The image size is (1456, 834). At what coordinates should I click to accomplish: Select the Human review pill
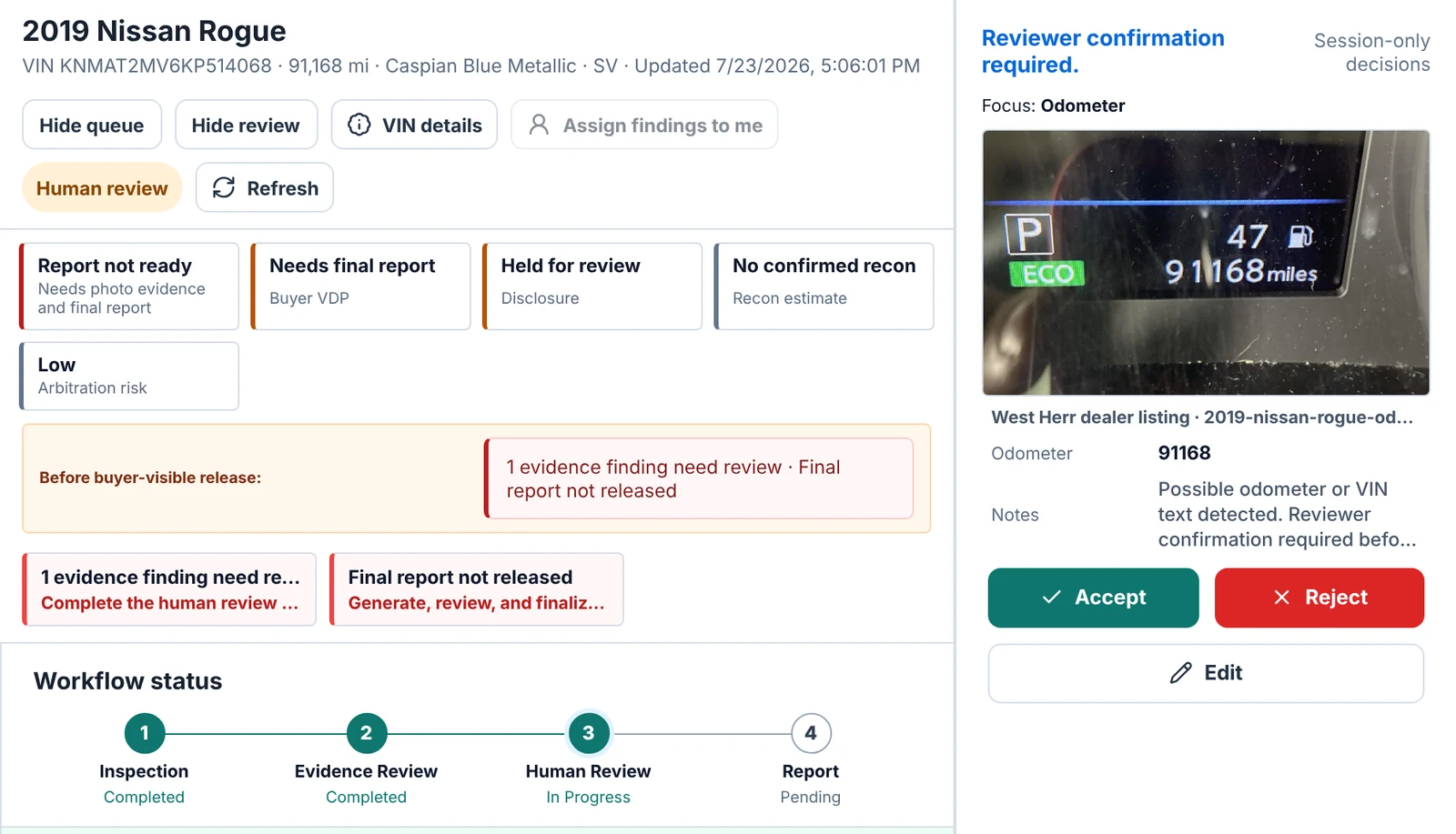click(102, 187)
